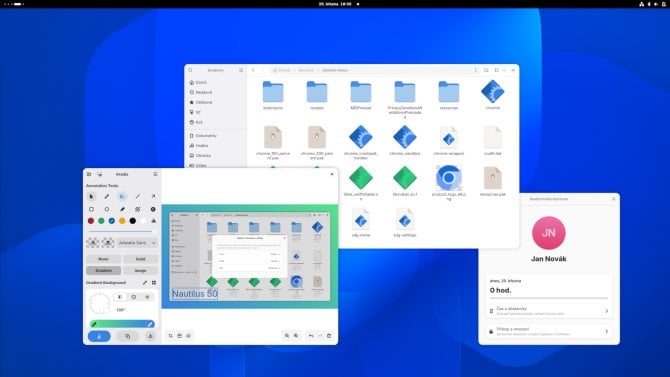Click the edit icon beside Gradient Background

pyautogui.click(x=145, y=283)
